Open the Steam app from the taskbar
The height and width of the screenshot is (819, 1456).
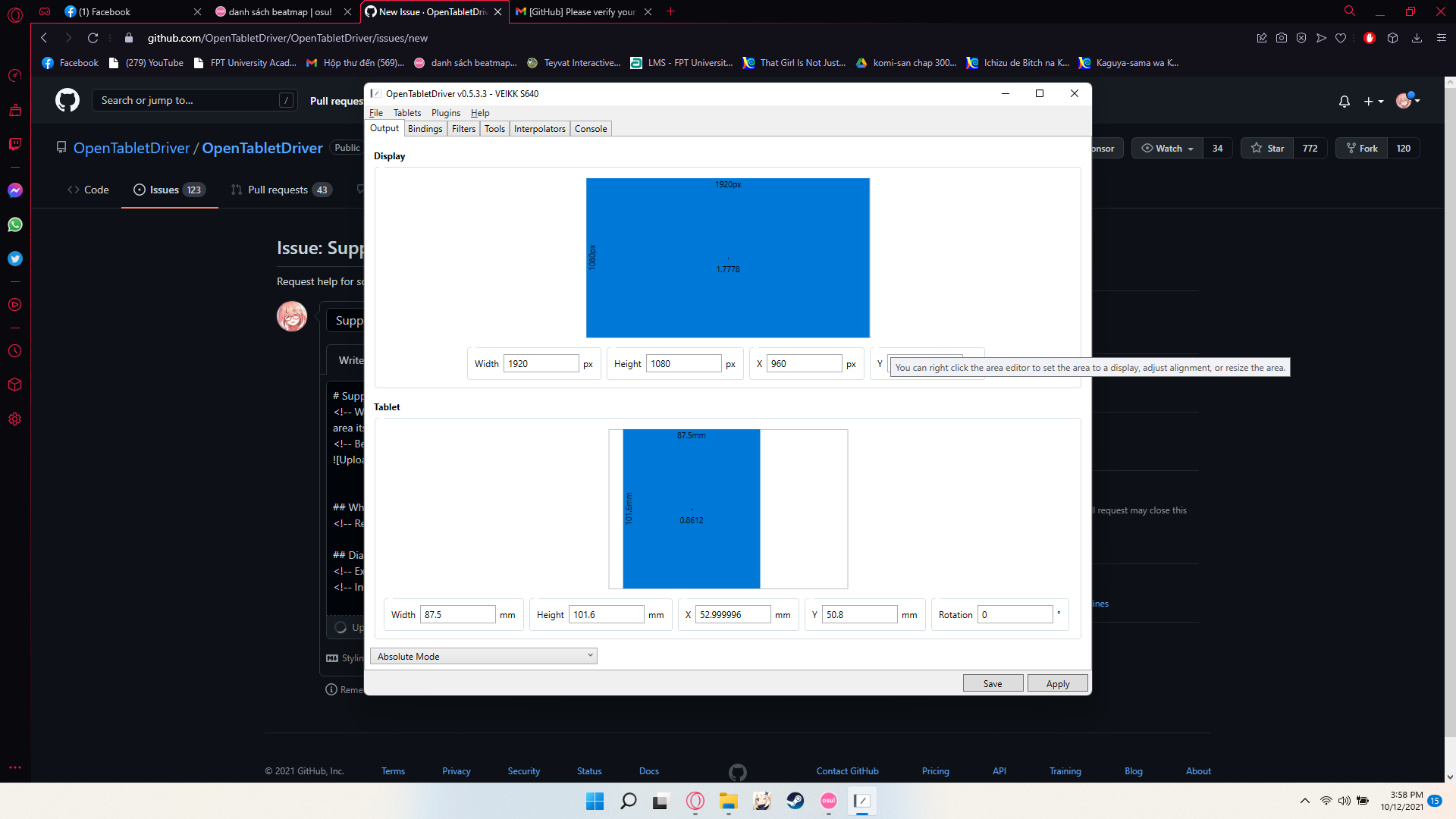pyautogui.click(x=795, y=801)
